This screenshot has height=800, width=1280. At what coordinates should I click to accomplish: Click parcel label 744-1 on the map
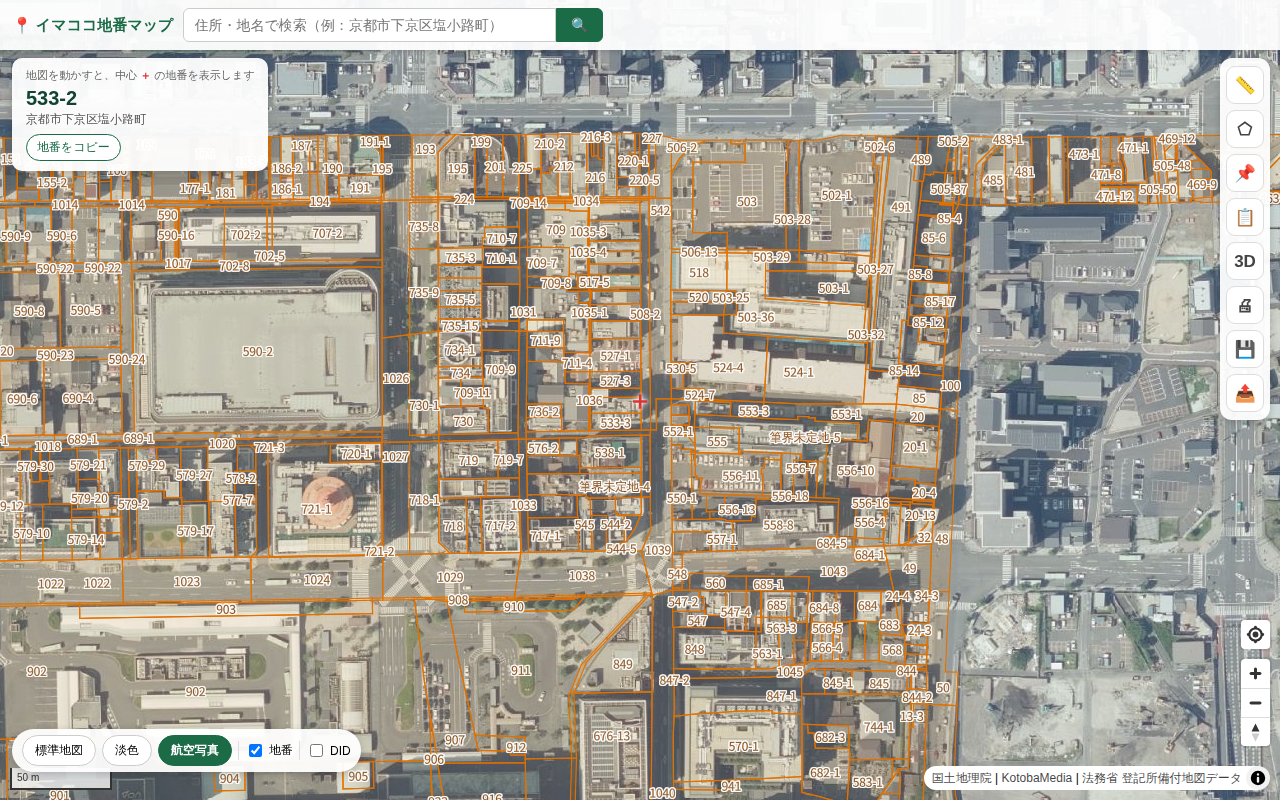click(x=878, y=728)
